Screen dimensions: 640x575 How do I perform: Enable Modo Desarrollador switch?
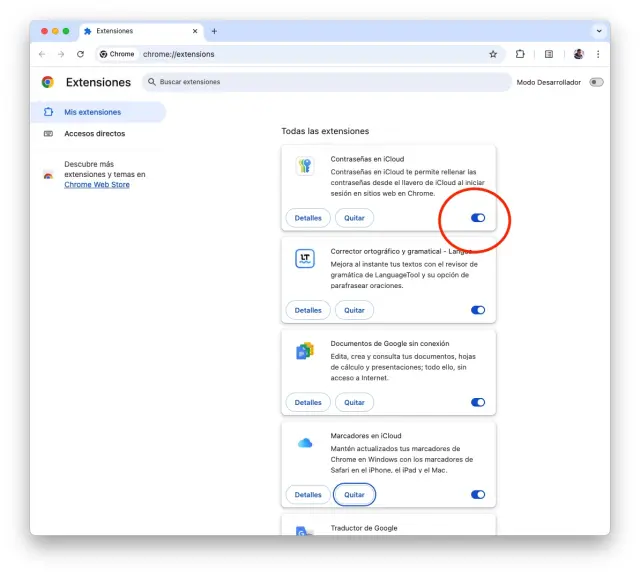click(596, 82)
